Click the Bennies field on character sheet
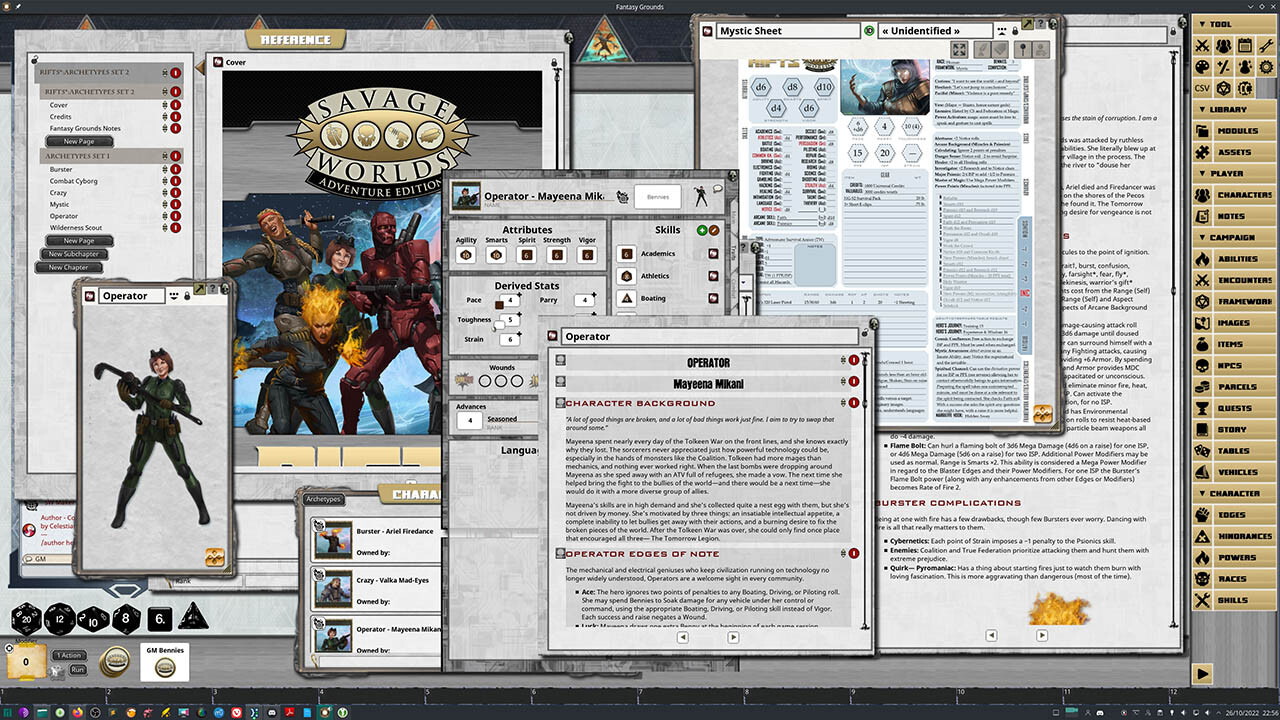Viewport: 1280px width, 720px height. coord(657,197)
